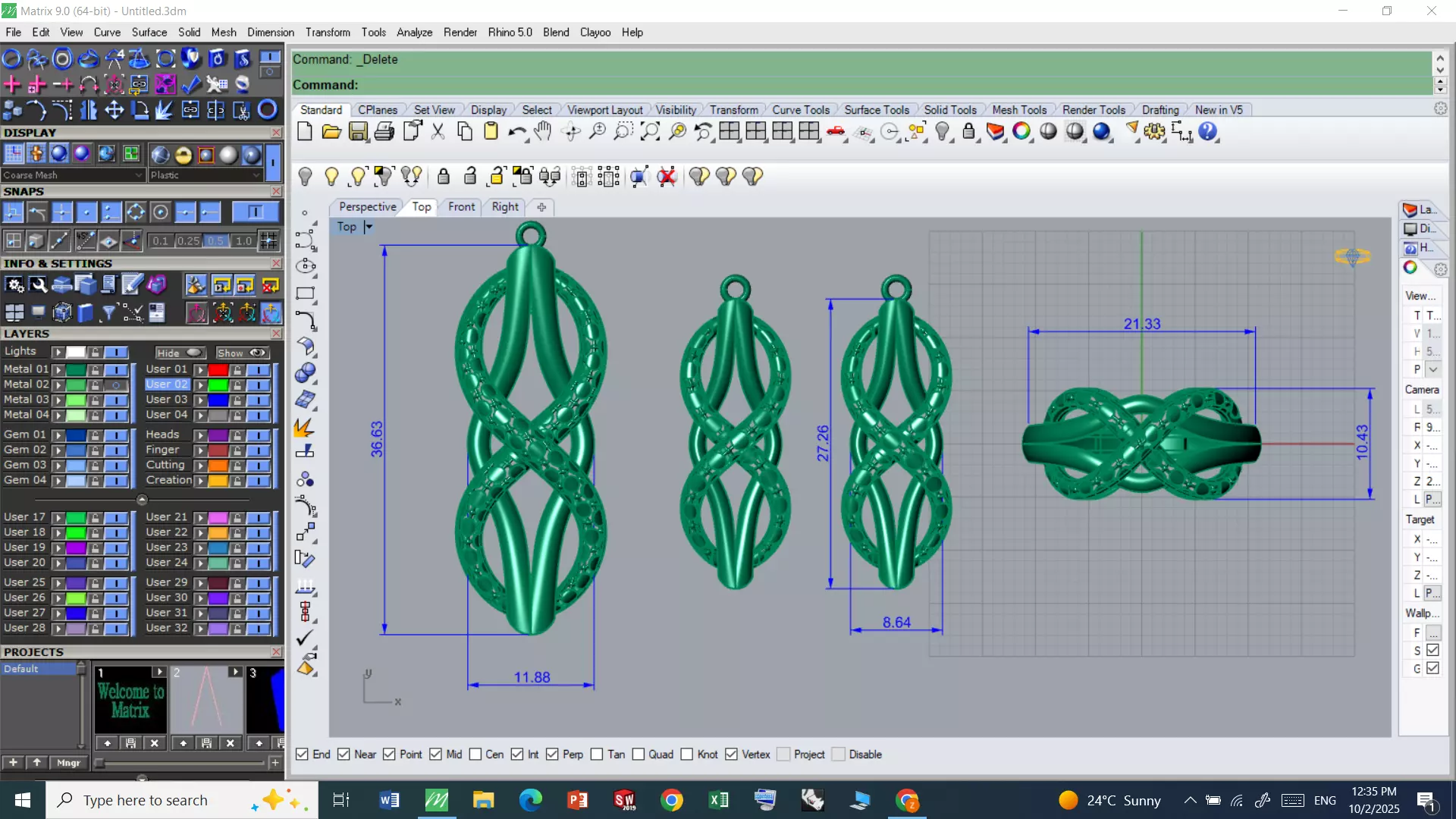1456x819 pixels.
Task: Click the four-arrow move tool icon
Action: 114,111
